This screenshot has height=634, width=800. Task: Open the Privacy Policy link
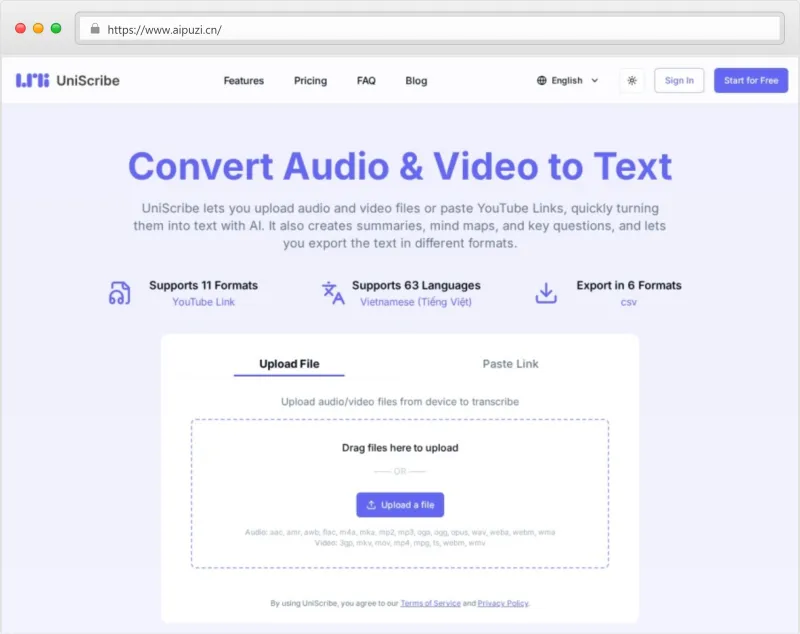tap(503, 603)
